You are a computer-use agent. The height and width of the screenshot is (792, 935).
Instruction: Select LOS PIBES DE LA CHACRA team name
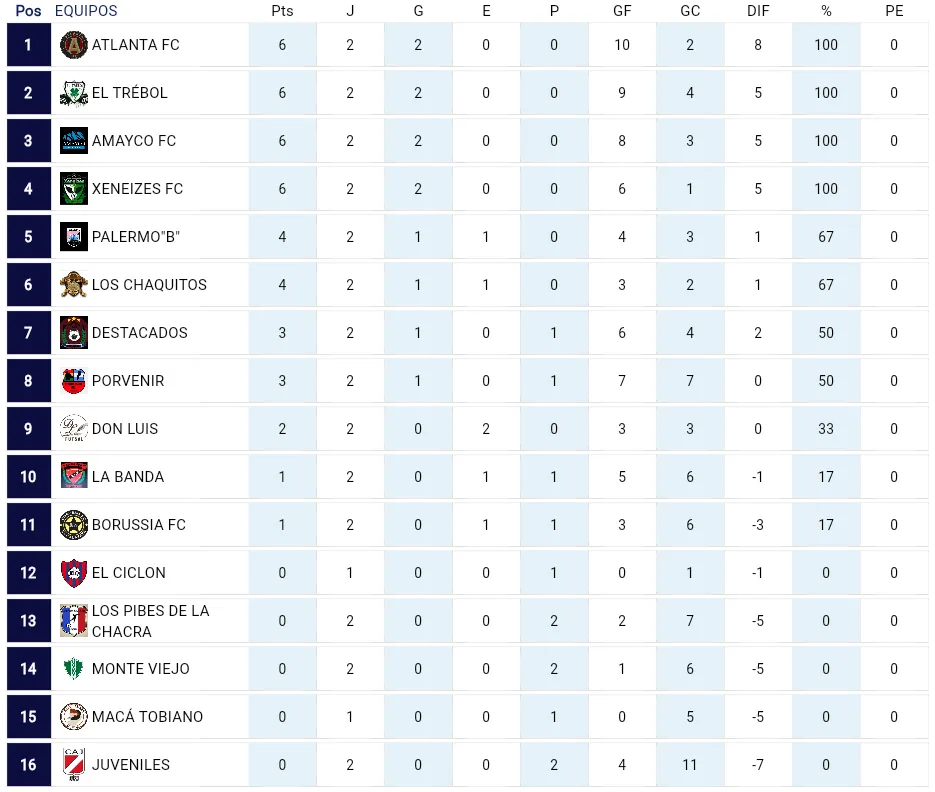click(150, 621)
